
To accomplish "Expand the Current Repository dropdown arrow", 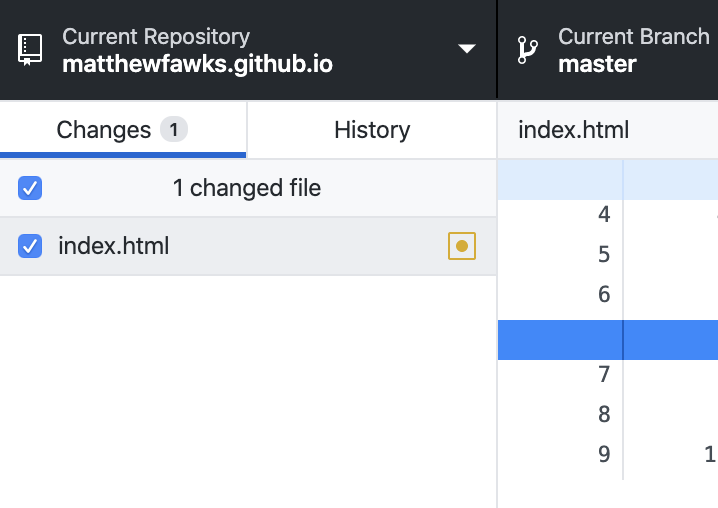I will tap(467, 49).
